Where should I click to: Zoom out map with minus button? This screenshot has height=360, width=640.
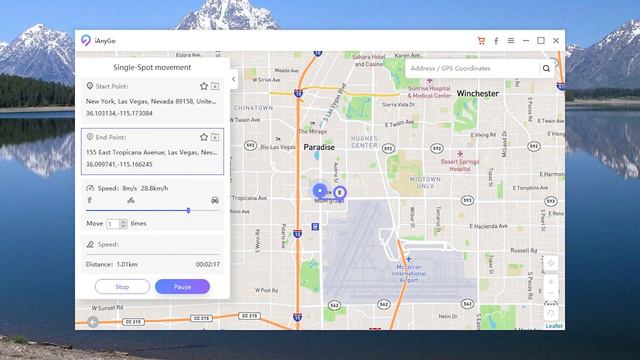pyautogui.click(x=551, y=293)
